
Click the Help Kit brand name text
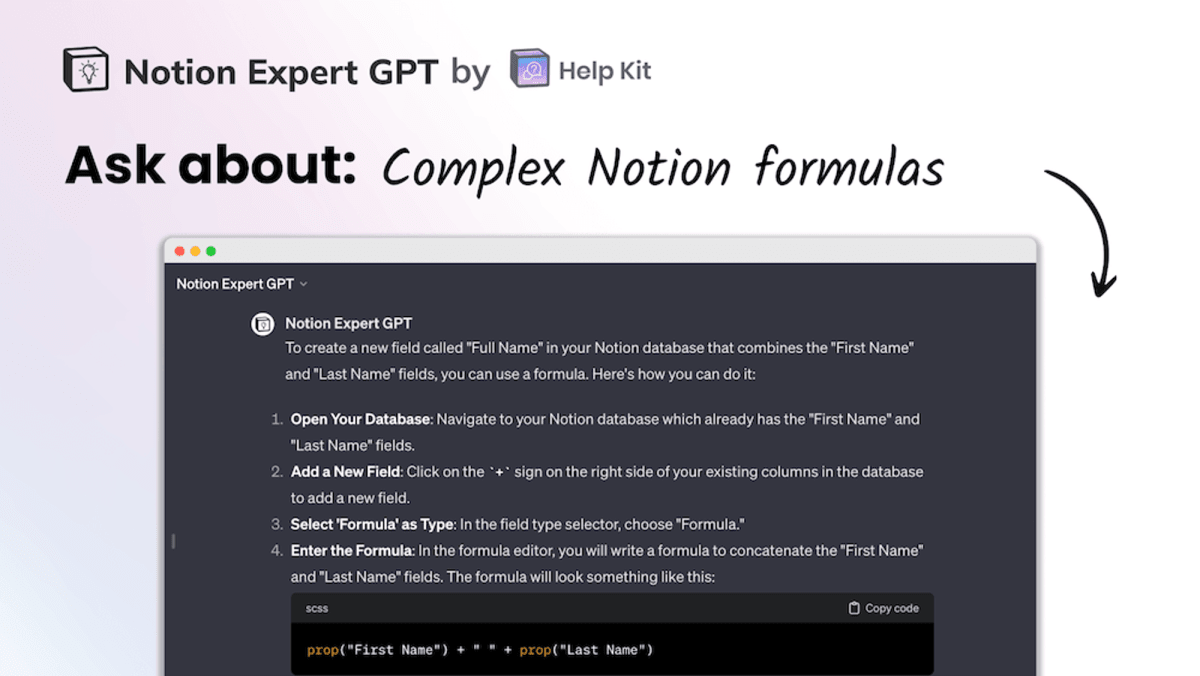click(x=605, y=71)
